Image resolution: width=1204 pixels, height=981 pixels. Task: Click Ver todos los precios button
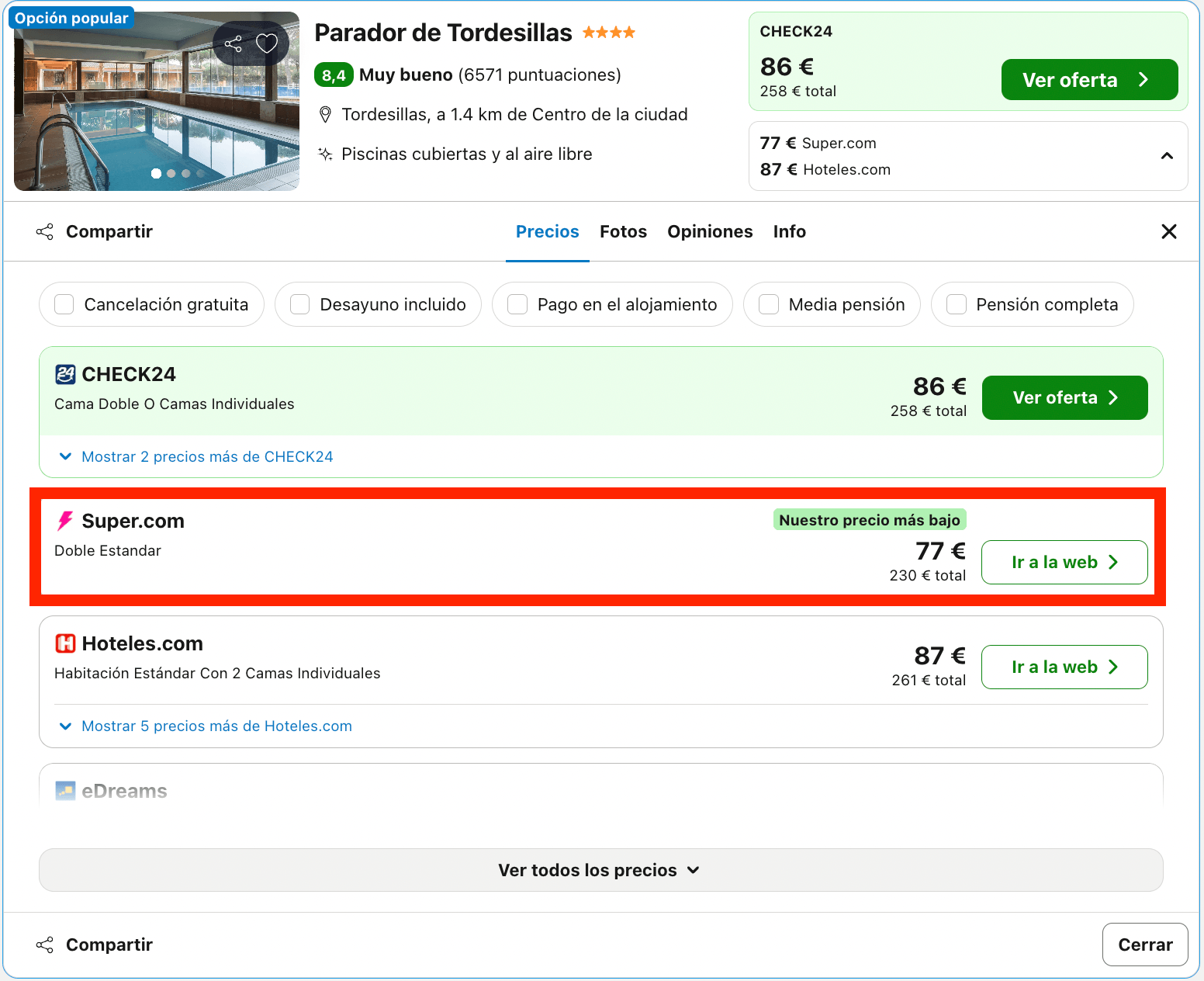[601, 870]
